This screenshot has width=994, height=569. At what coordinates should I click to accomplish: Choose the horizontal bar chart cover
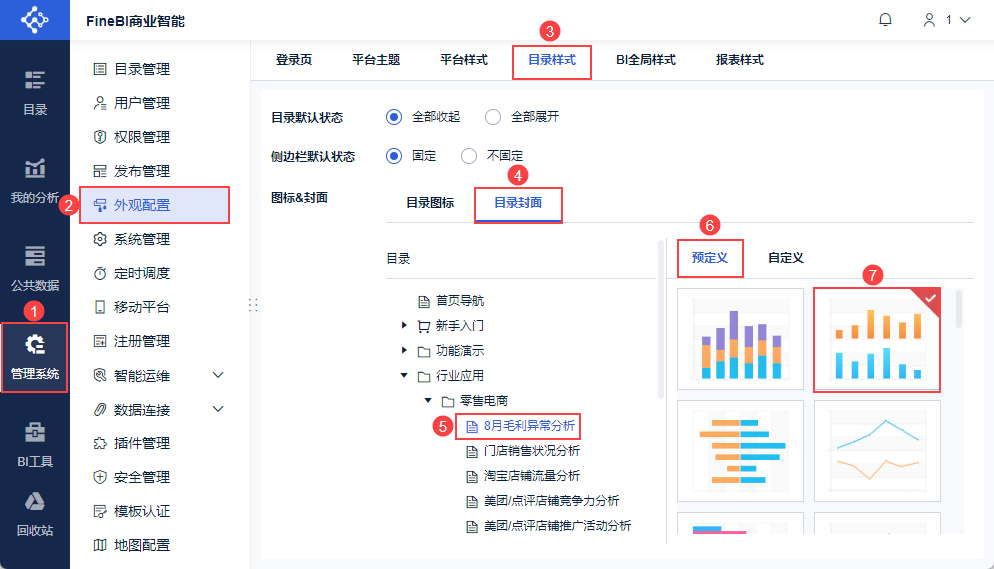(740, 451)
